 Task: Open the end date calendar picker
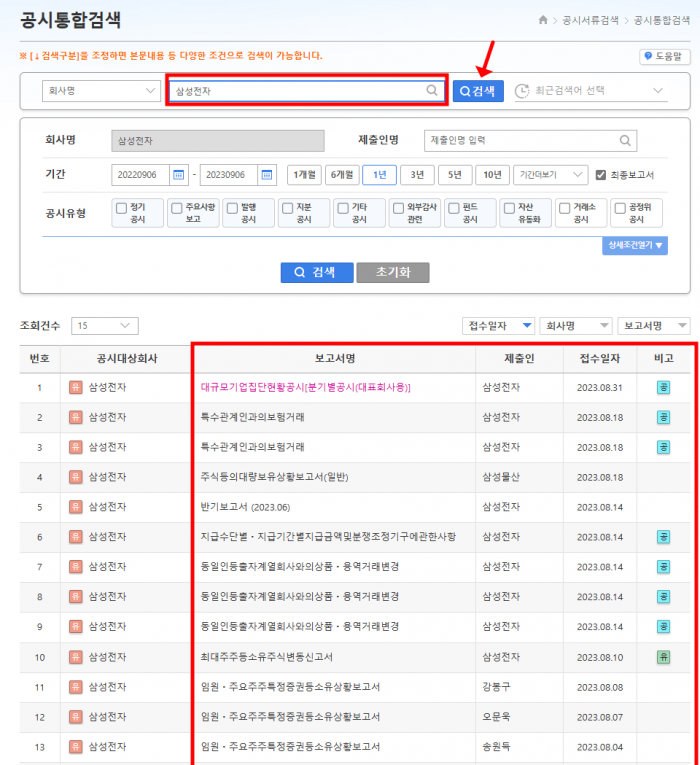[266, 175]
